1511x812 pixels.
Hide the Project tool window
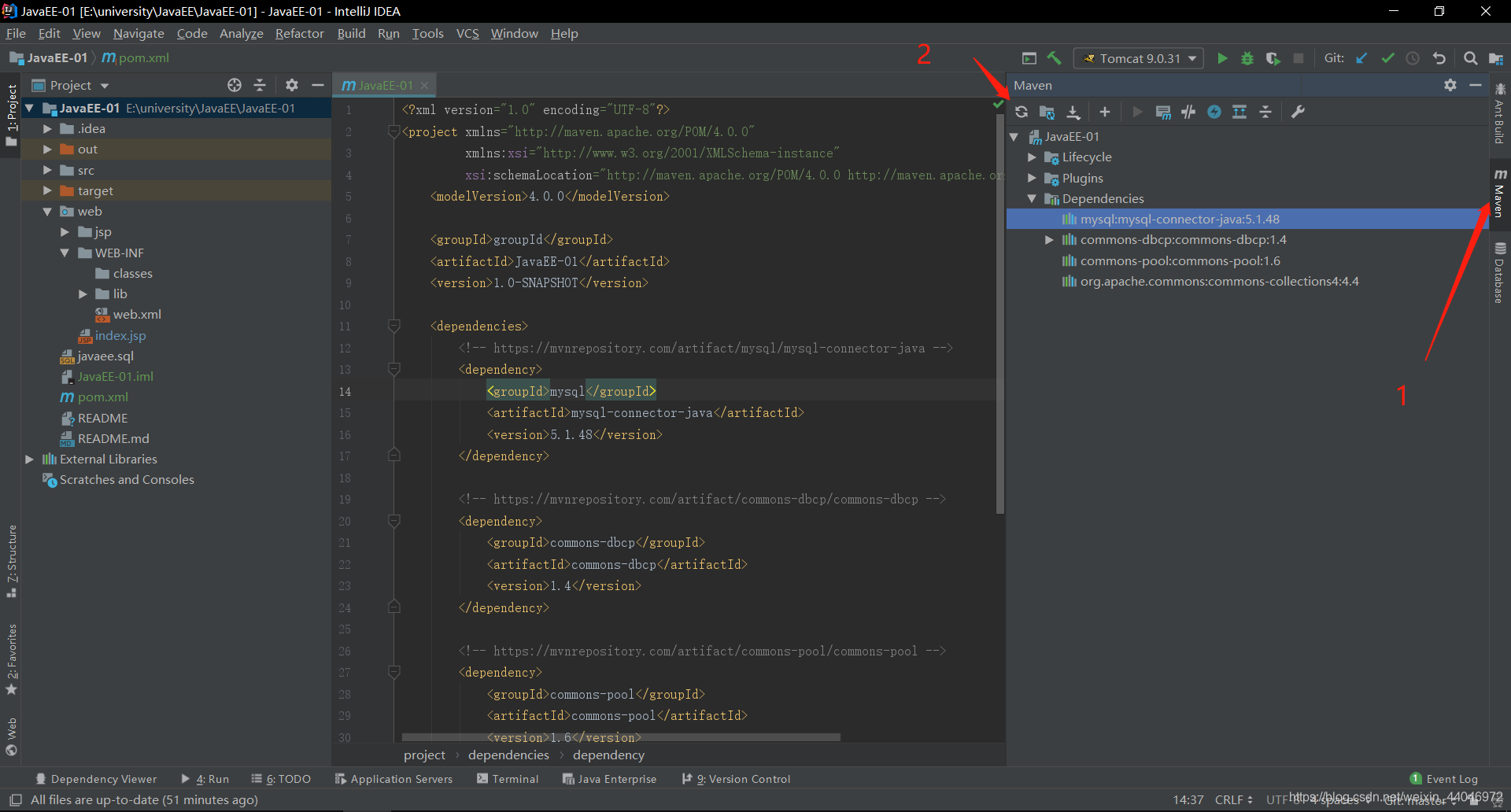pos(318,85)
